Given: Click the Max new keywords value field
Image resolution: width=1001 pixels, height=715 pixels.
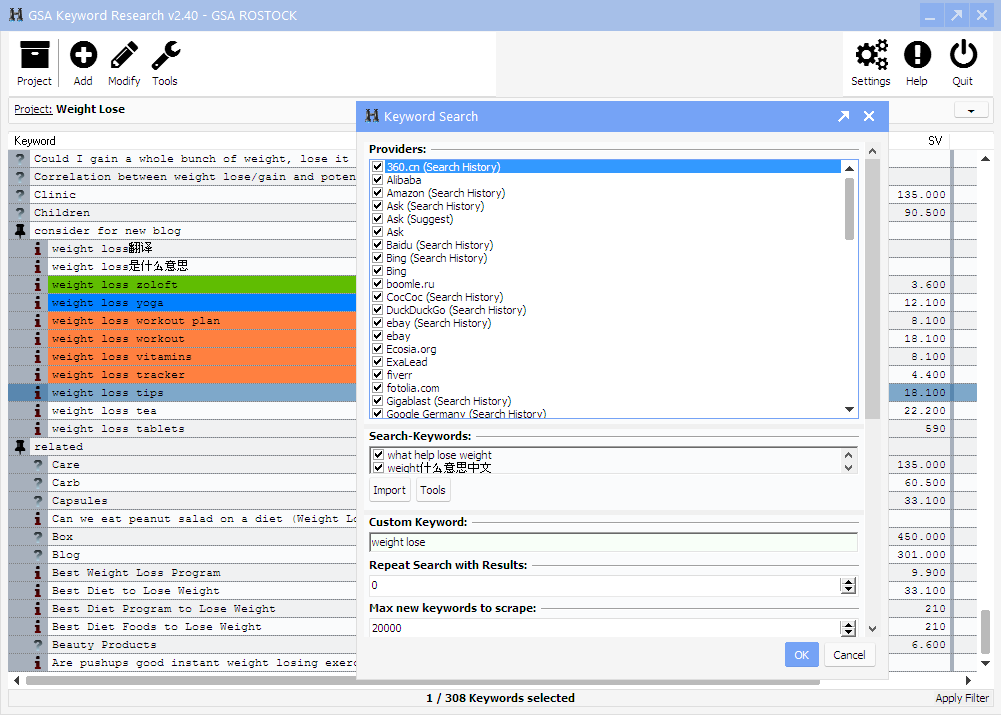Looking at the screenshot, I should coord(605,628).
